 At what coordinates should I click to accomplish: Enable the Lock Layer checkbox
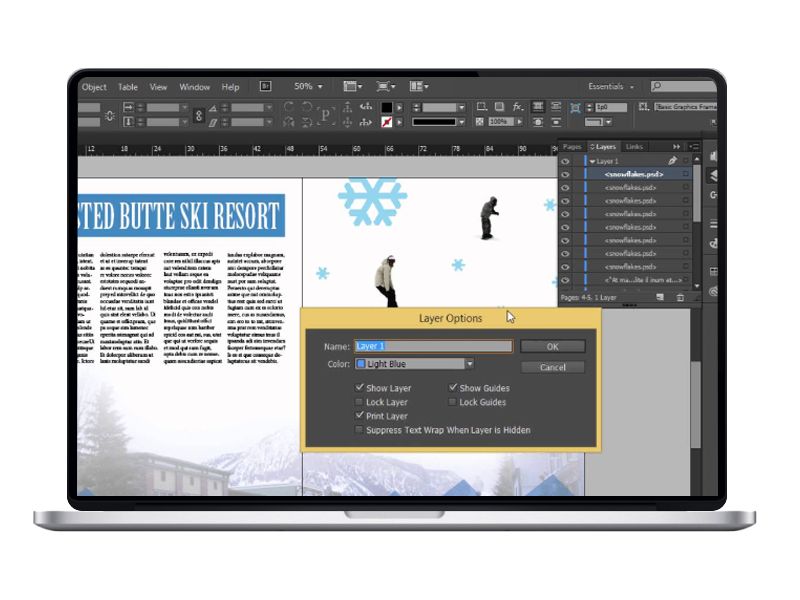(x=361, y=402)
